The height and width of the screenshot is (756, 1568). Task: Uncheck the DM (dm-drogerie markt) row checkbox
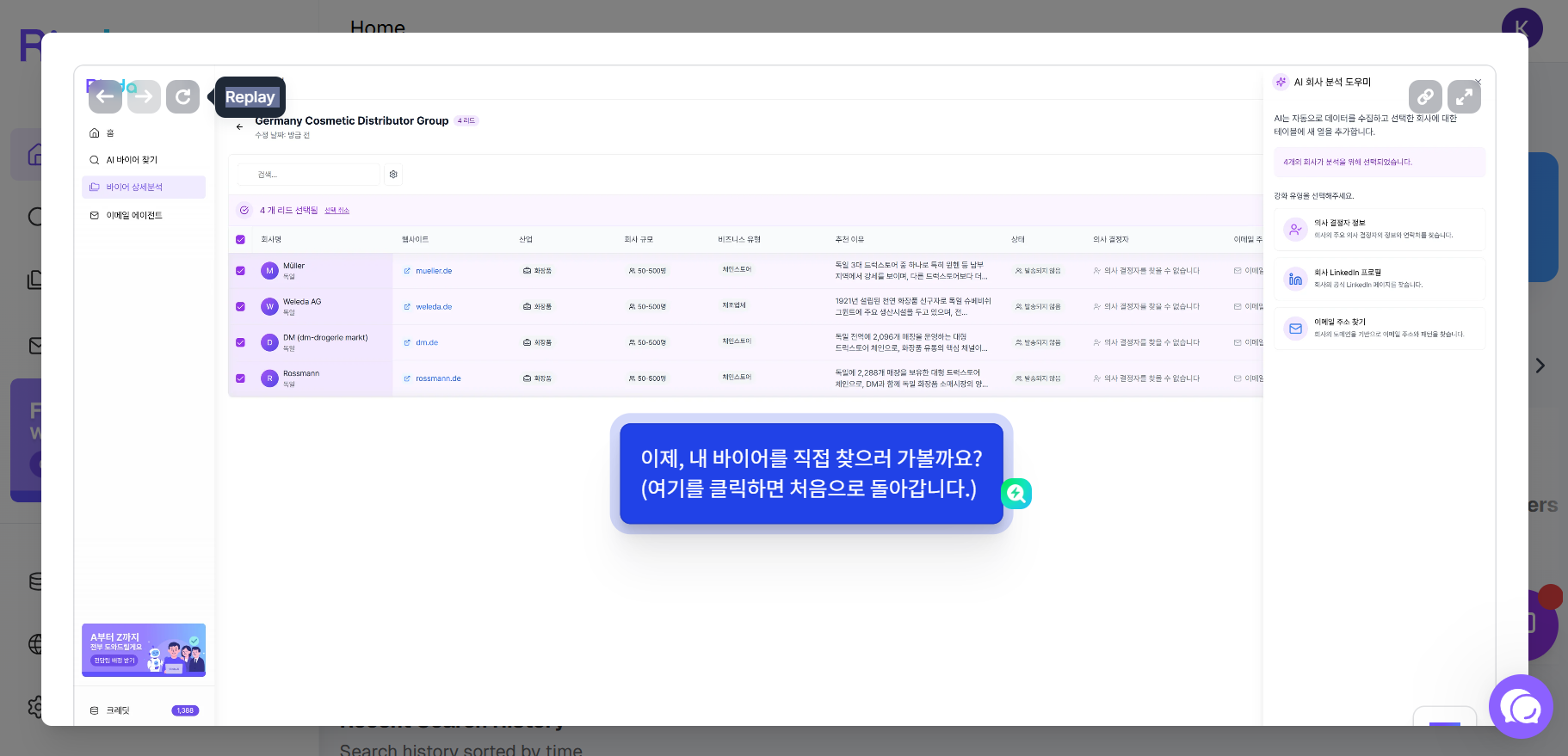pyautogui.click(x=240, y=342)
